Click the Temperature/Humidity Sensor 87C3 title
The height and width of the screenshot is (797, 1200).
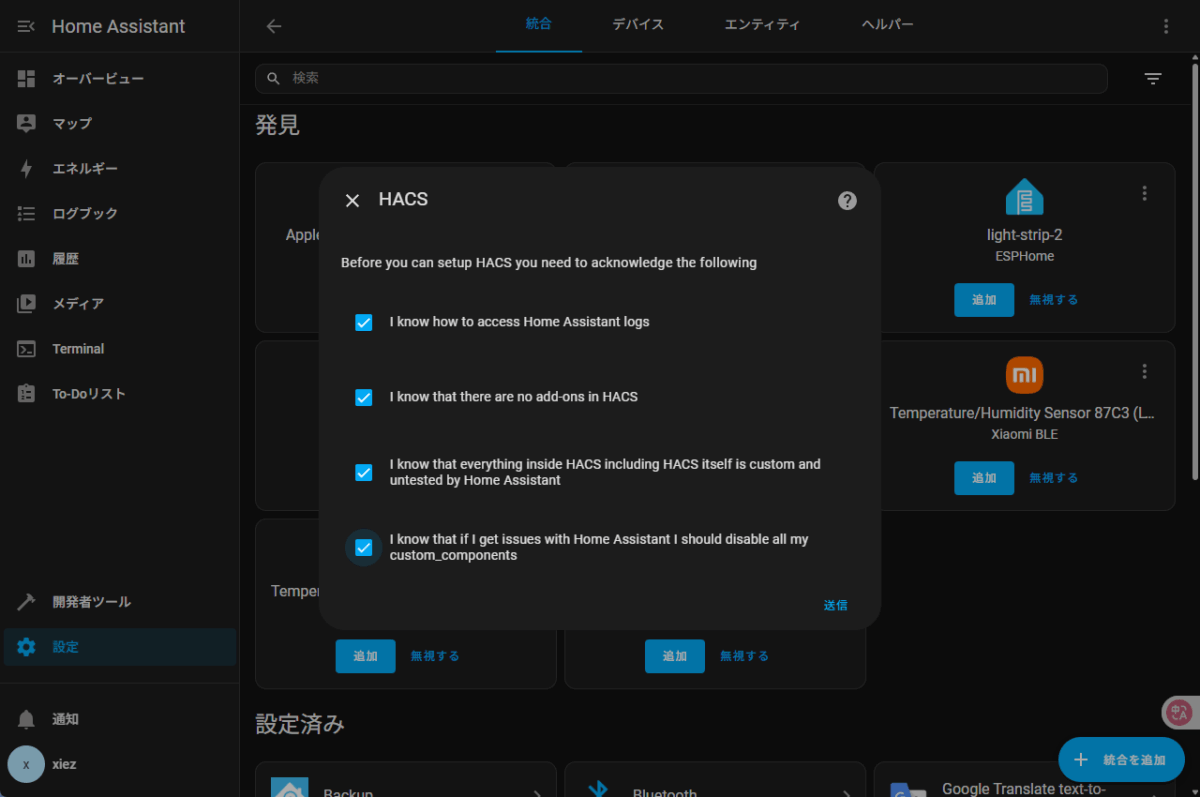(1022, 413)
